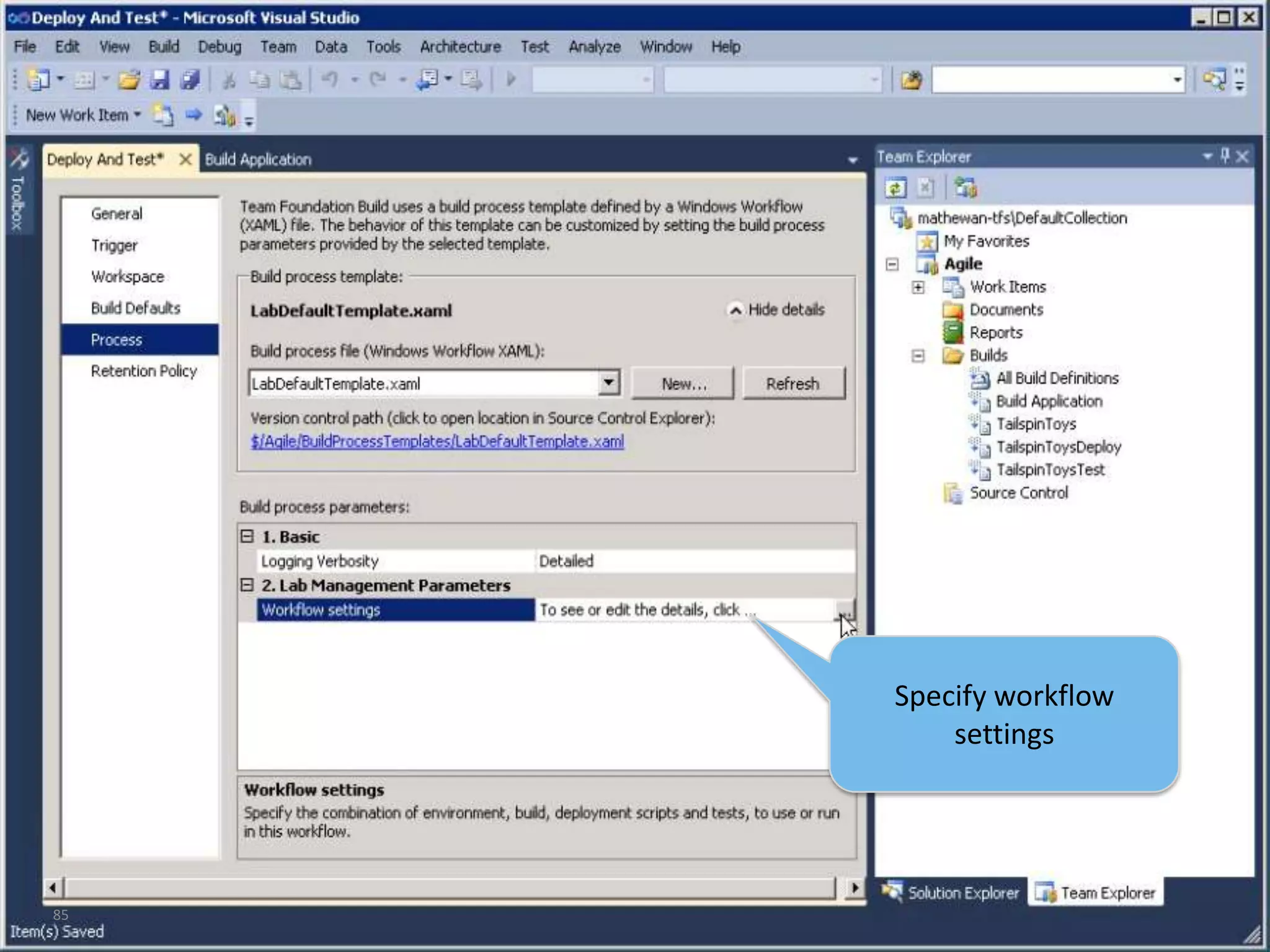Open the Team menu

278,46
